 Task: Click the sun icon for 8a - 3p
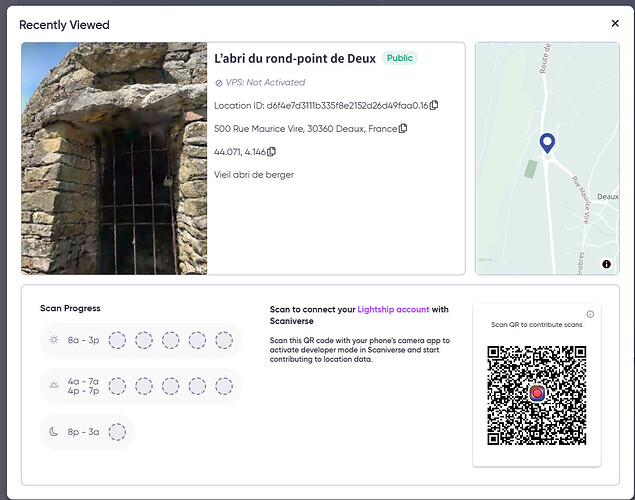pos(54,340)
